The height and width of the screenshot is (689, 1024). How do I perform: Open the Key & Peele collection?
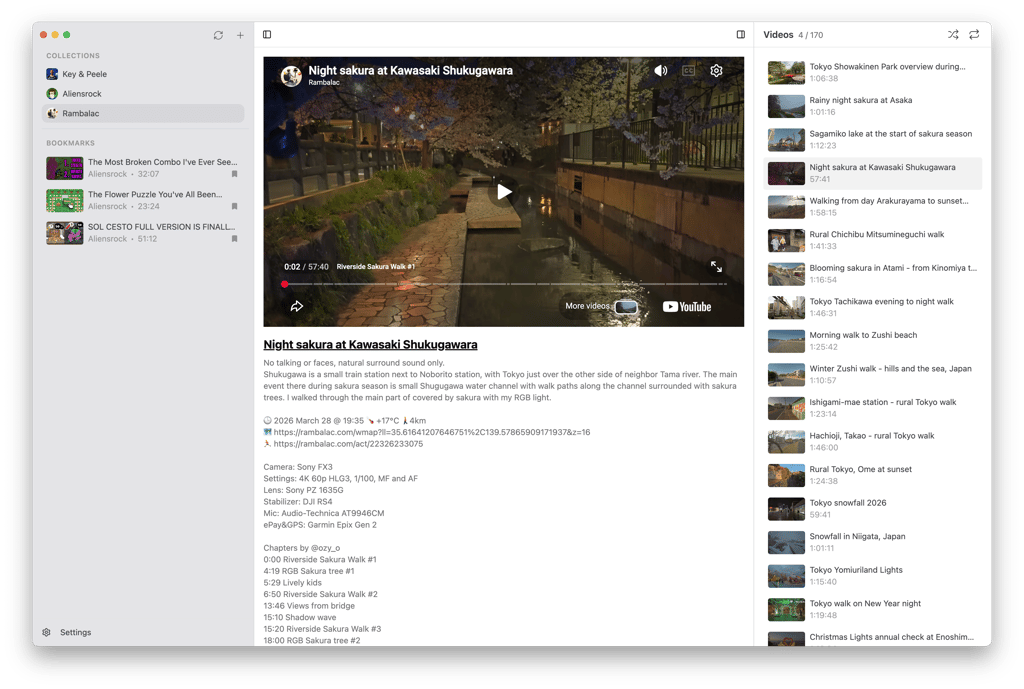(84, 74)
